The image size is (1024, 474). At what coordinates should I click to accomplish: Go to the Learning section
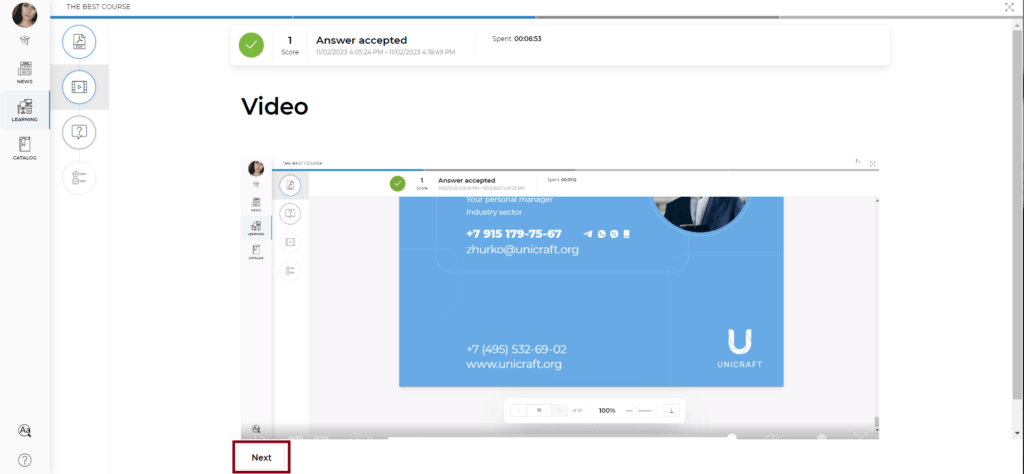25,110
